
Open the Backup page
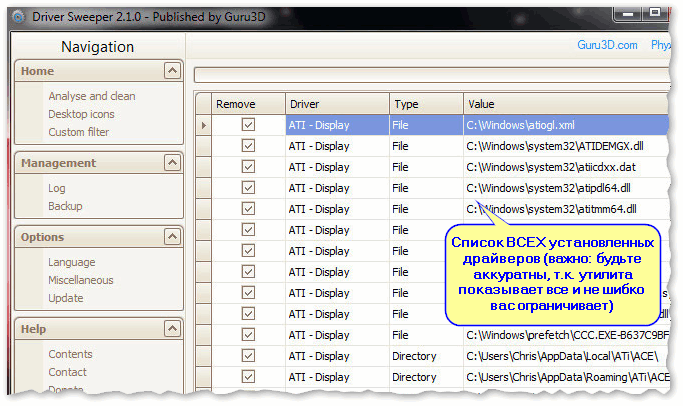(x=65, y=206)
